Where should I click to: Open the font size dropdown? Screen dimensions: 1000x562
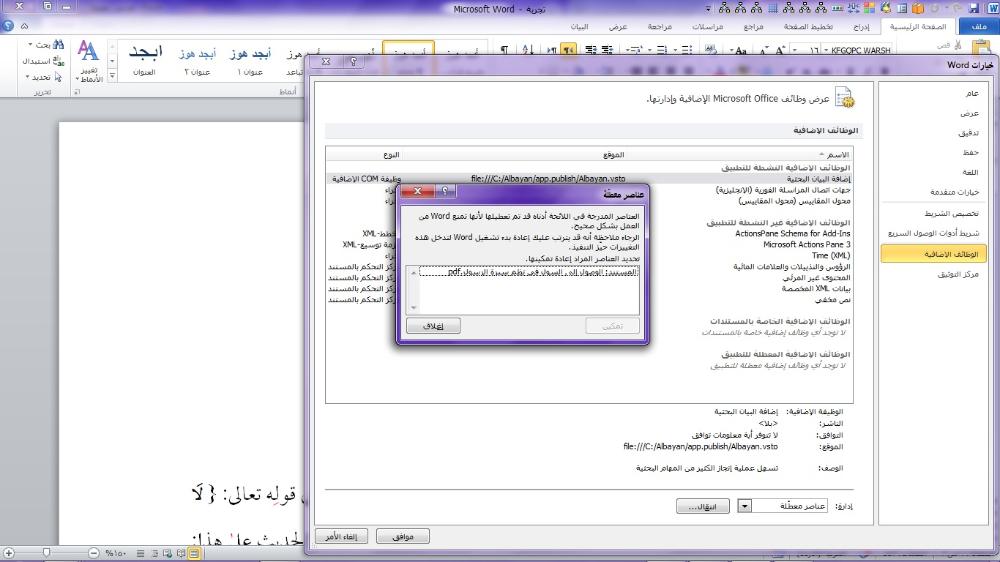point(795,50)
